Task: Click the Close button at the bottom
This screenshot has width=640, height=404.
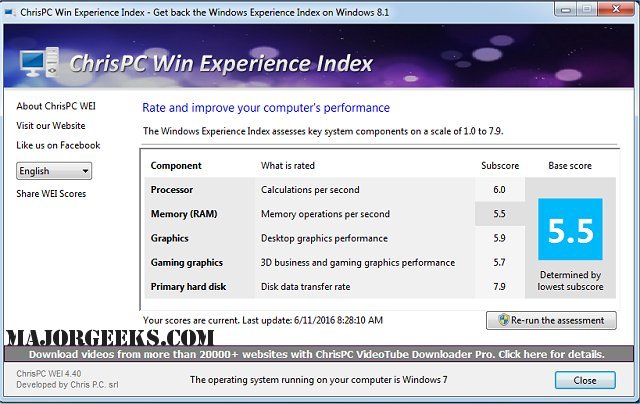Action: [585, 380]
